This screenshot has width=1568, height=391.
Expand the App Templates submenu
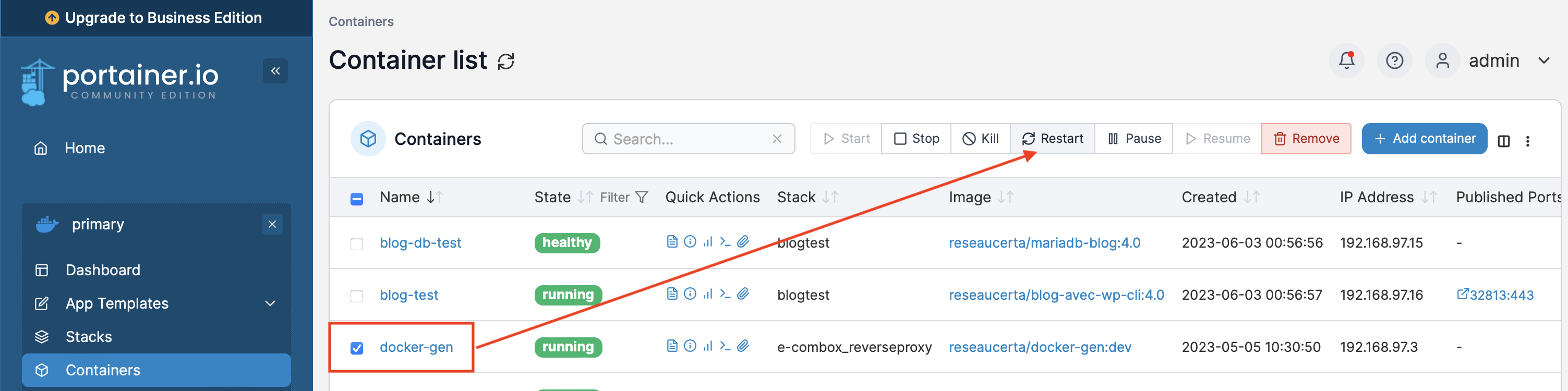coord(270,303)
